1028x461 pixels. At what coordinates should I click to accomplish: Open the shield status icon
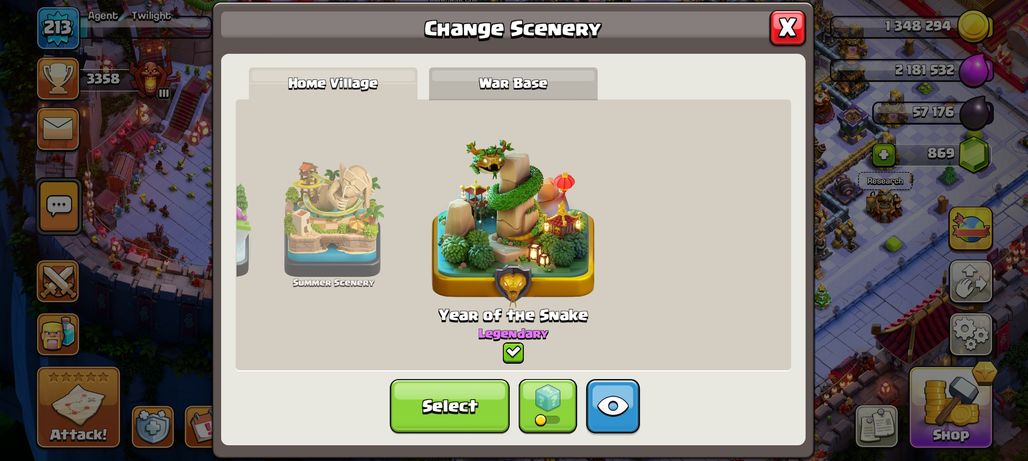coord(153,427)
